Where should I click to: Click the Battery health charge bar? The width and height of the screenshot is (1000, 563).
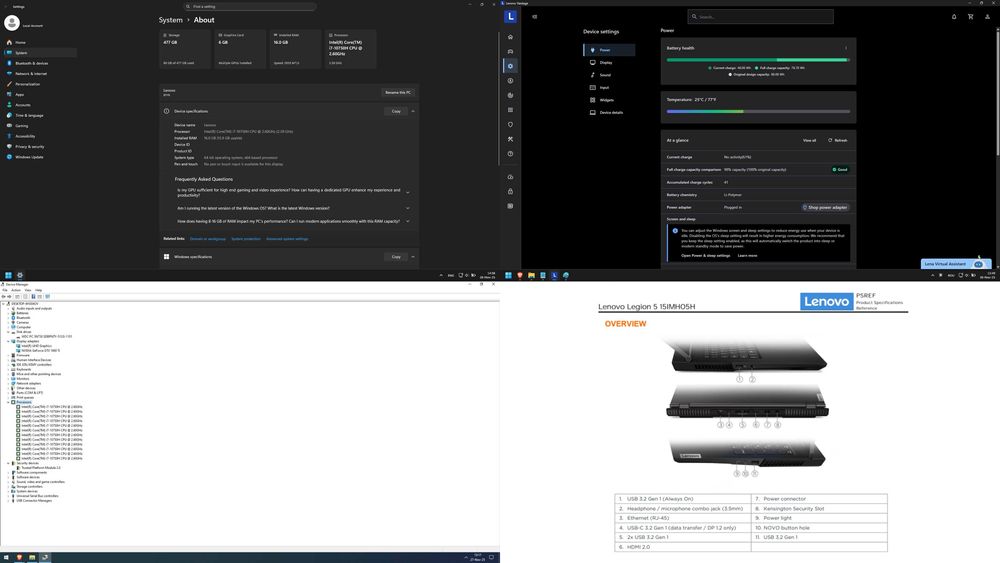tap(758, 60)
